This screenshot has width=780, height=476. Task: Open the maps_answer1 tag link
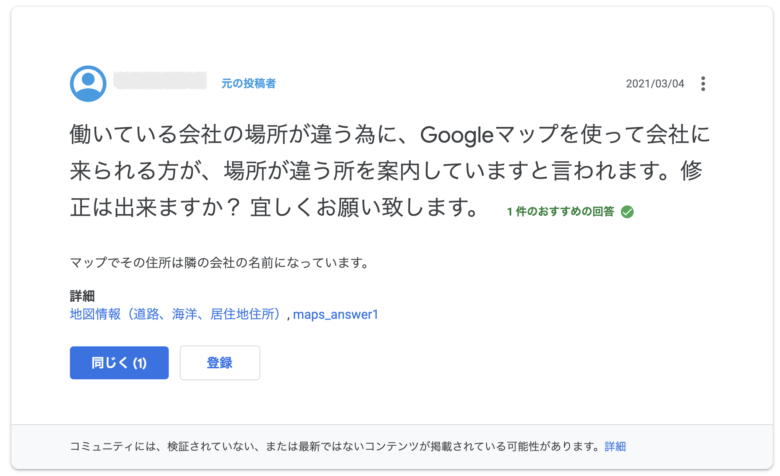tap(336, 314)
